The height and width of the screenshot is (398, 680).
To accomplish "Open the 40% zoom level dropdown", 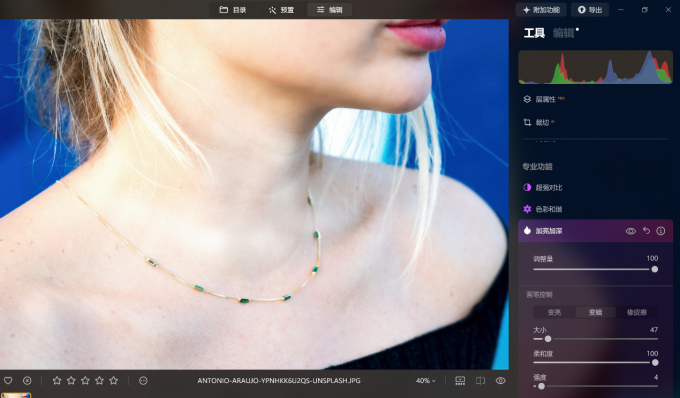I will click(425, 381).
